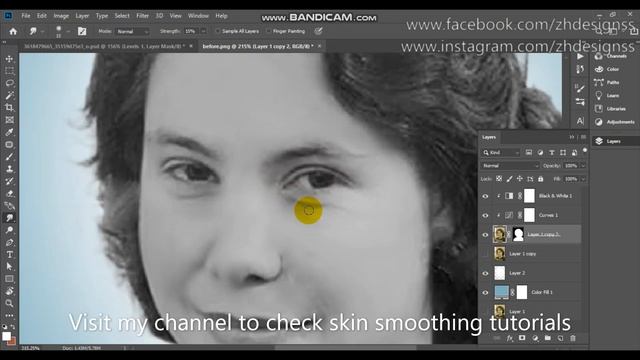Screen dimensions: 640x360
Task: Open the Layers panel flyout menu
Action: coord(583,137)
